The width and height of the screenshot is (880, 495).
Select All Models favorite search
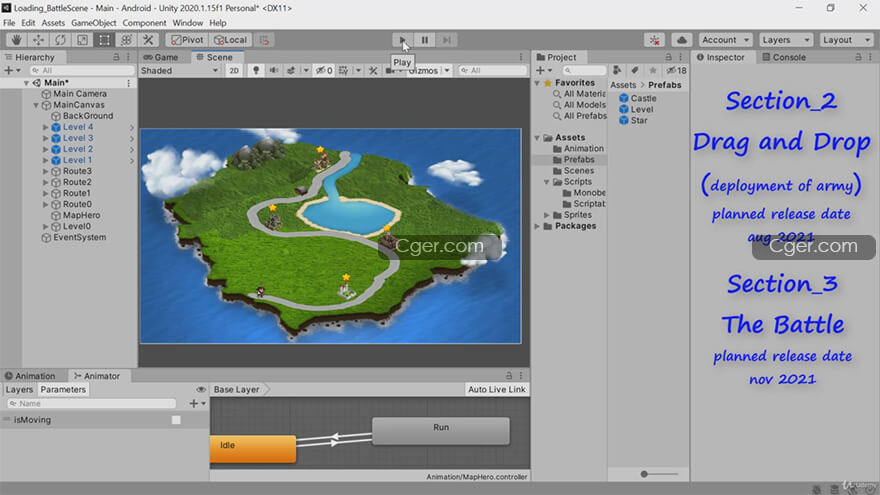click(579, 105)
